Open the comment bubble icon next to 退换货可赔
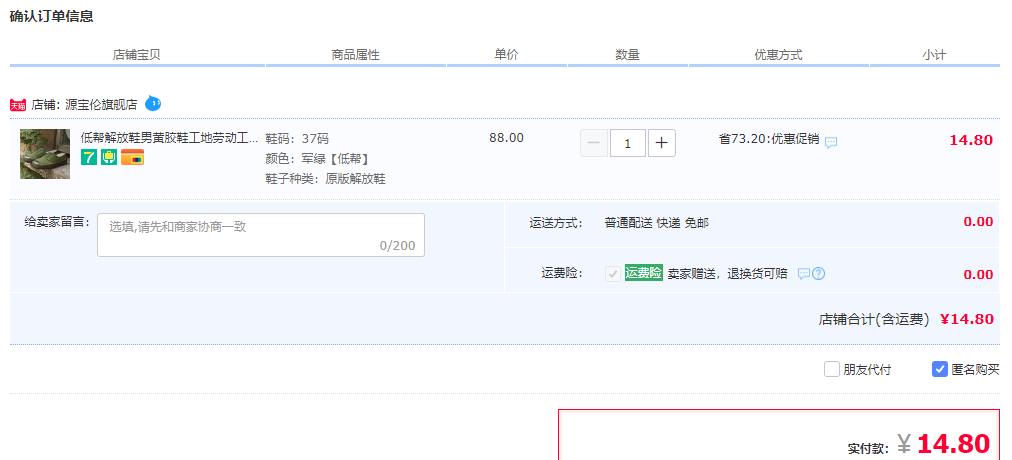Viewport: 1012px width, 460px height. coord(804,274)
